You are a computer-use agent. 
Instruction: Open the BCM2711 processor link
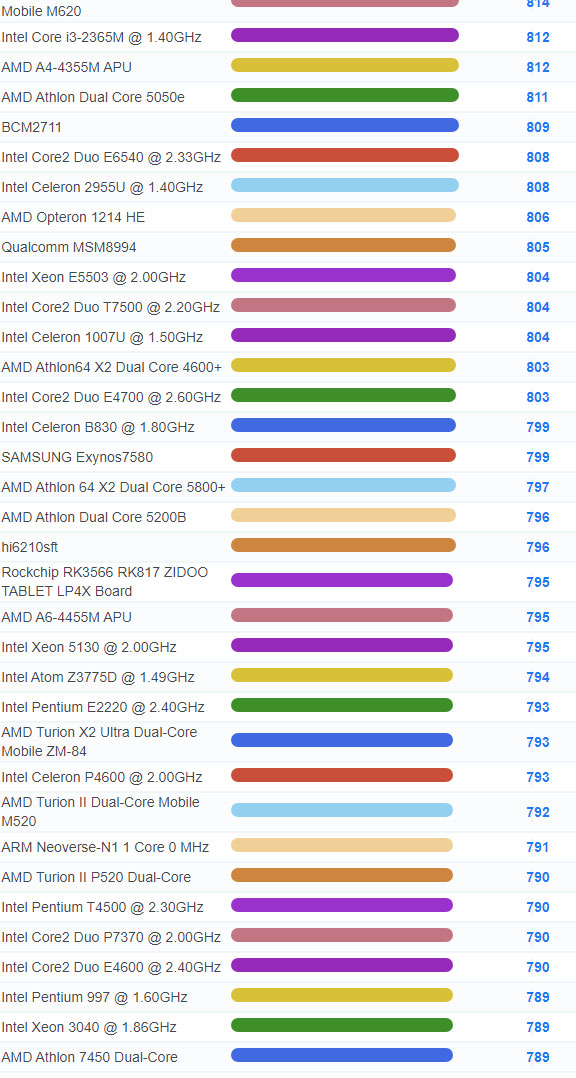32,127
